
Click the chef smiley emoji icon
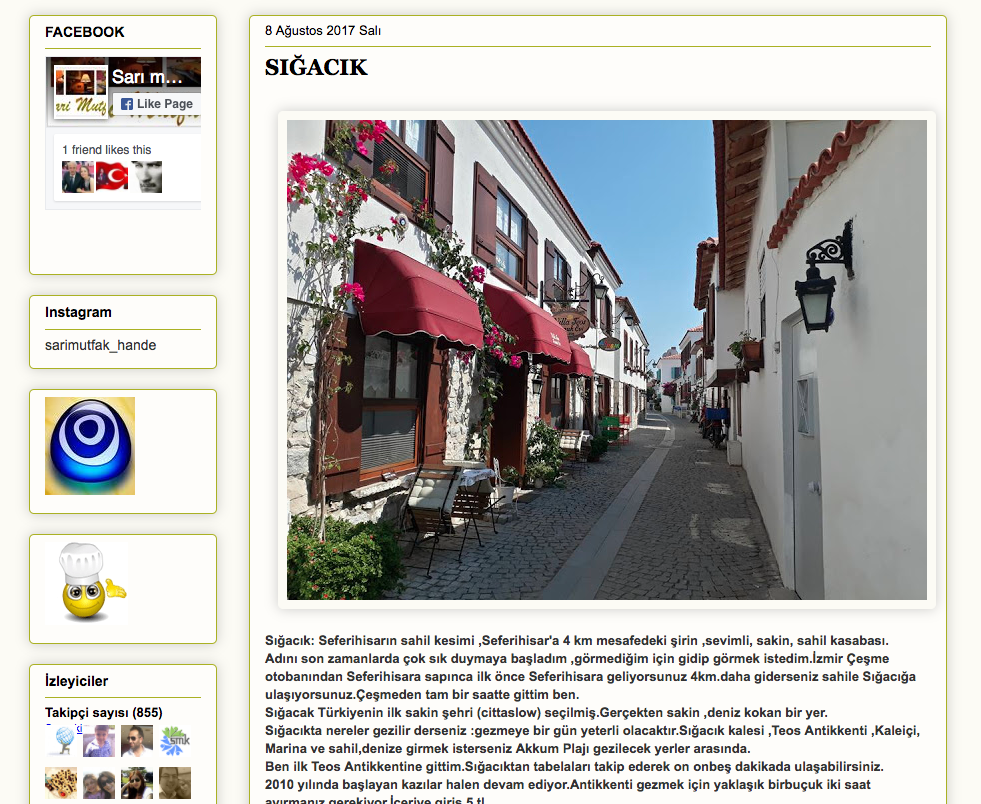click(x=90, y=583)
